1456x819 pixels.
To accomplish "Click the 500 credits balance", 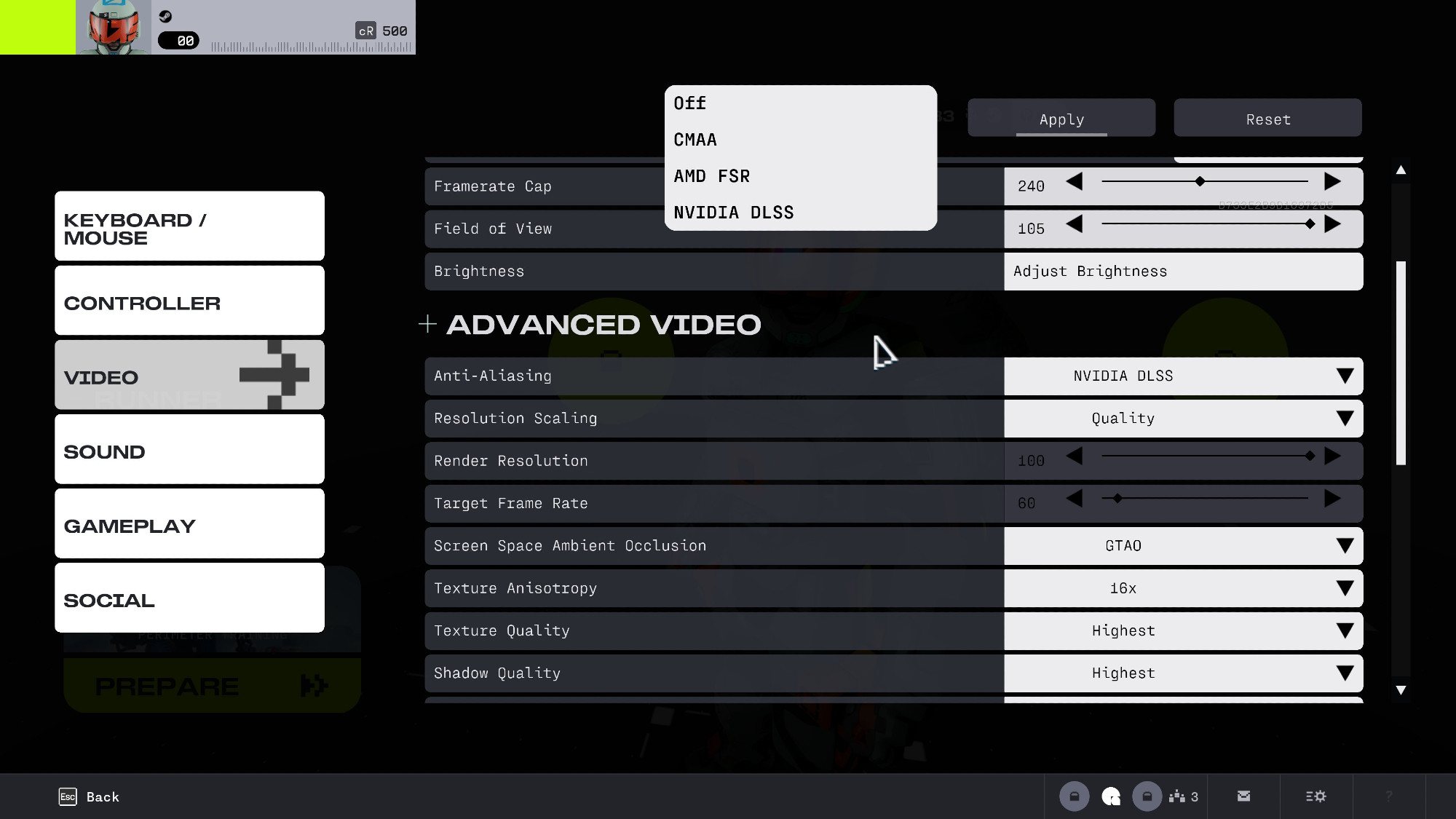I will [395, 31].
